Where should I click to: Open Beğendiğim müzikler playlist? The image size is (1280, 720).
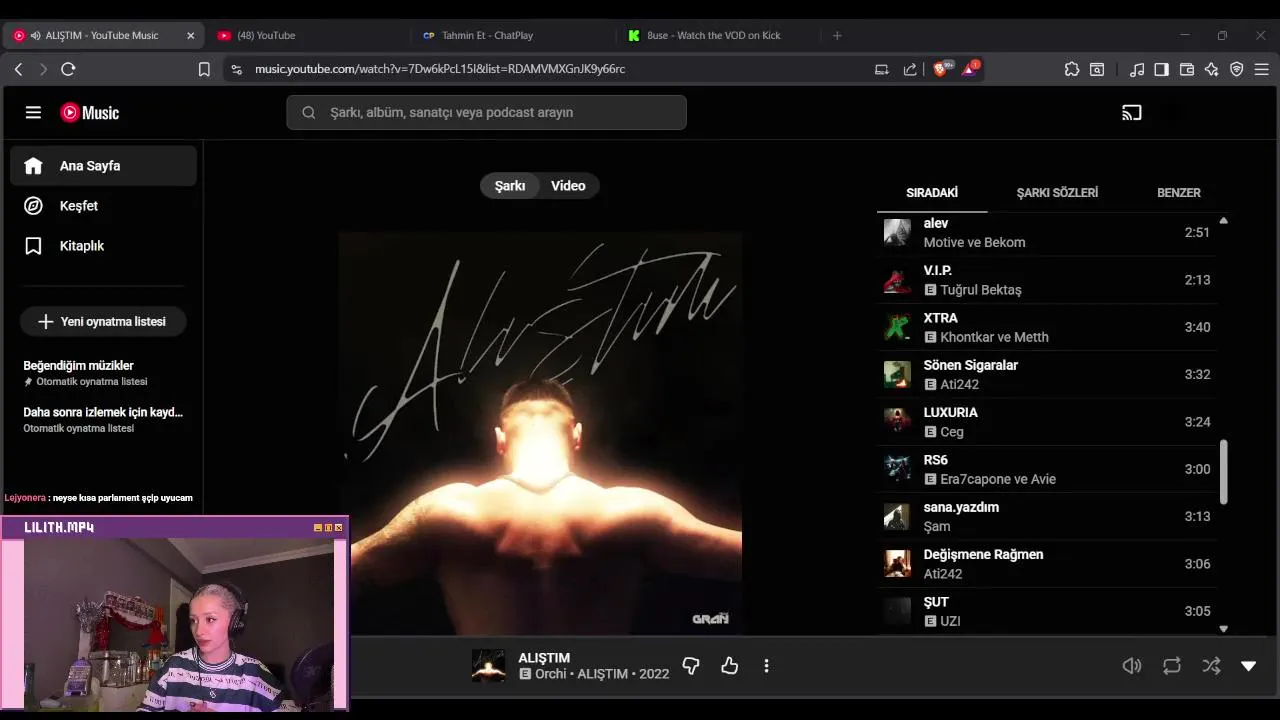tap(103, 373)
